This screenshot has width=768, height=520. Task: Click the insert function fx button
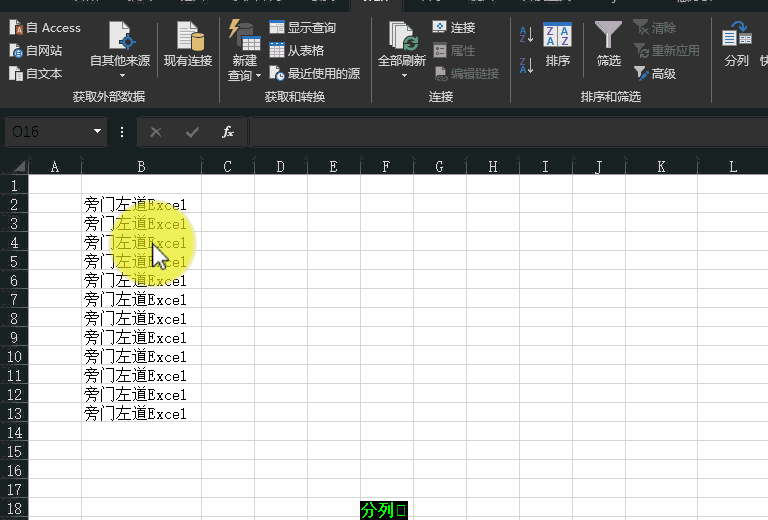228,132
